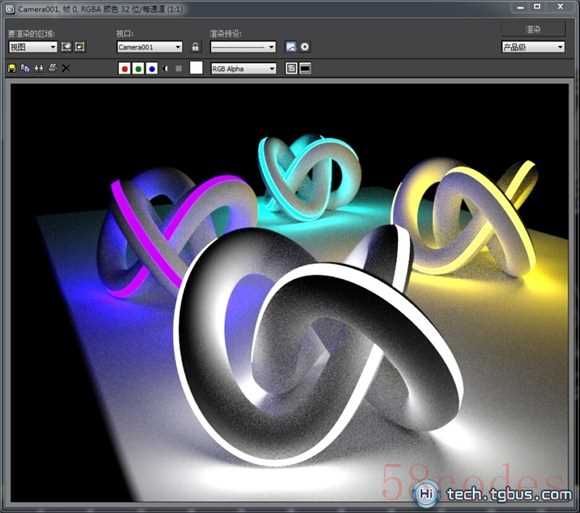Image resolution: width=580 pixels, height=513 pixels.
Task: Open the area to render dropdown
Action: tap(33, 47)
